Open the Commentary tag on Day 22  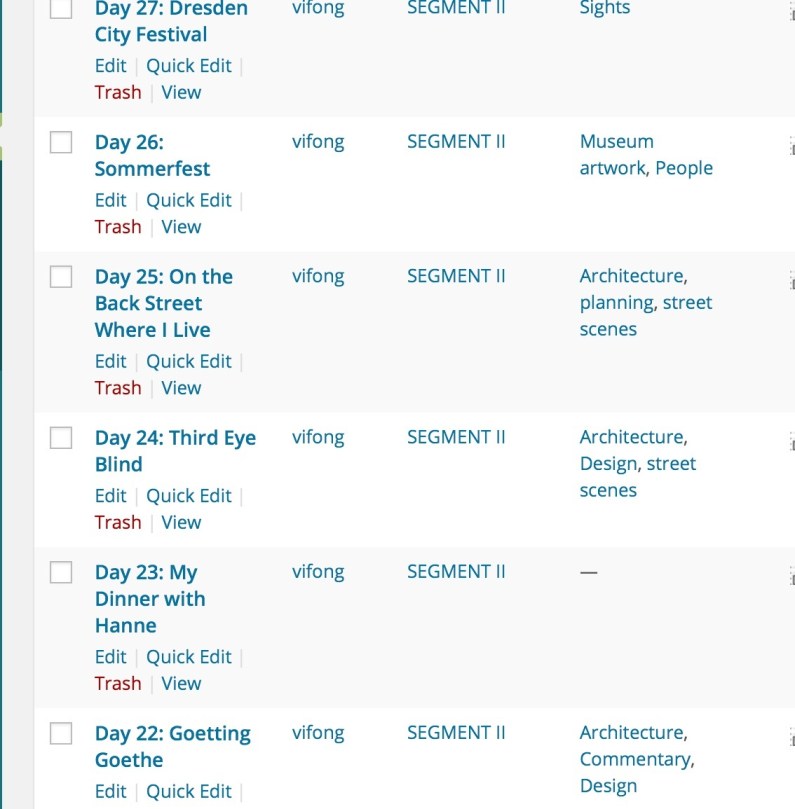click(634, 760)
